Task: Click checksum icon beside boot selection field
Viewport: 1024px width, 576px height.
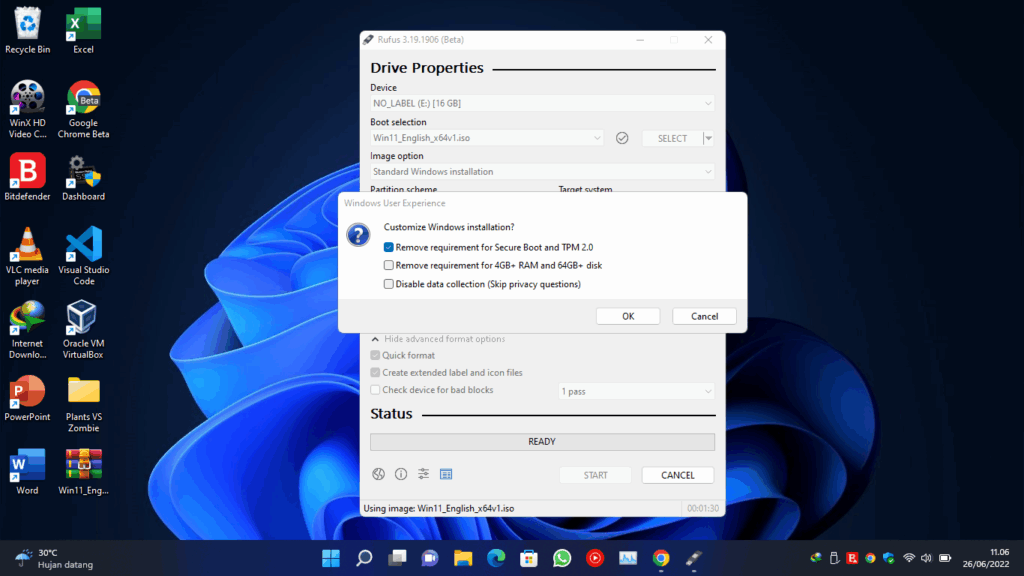Action: coord(622,137)
